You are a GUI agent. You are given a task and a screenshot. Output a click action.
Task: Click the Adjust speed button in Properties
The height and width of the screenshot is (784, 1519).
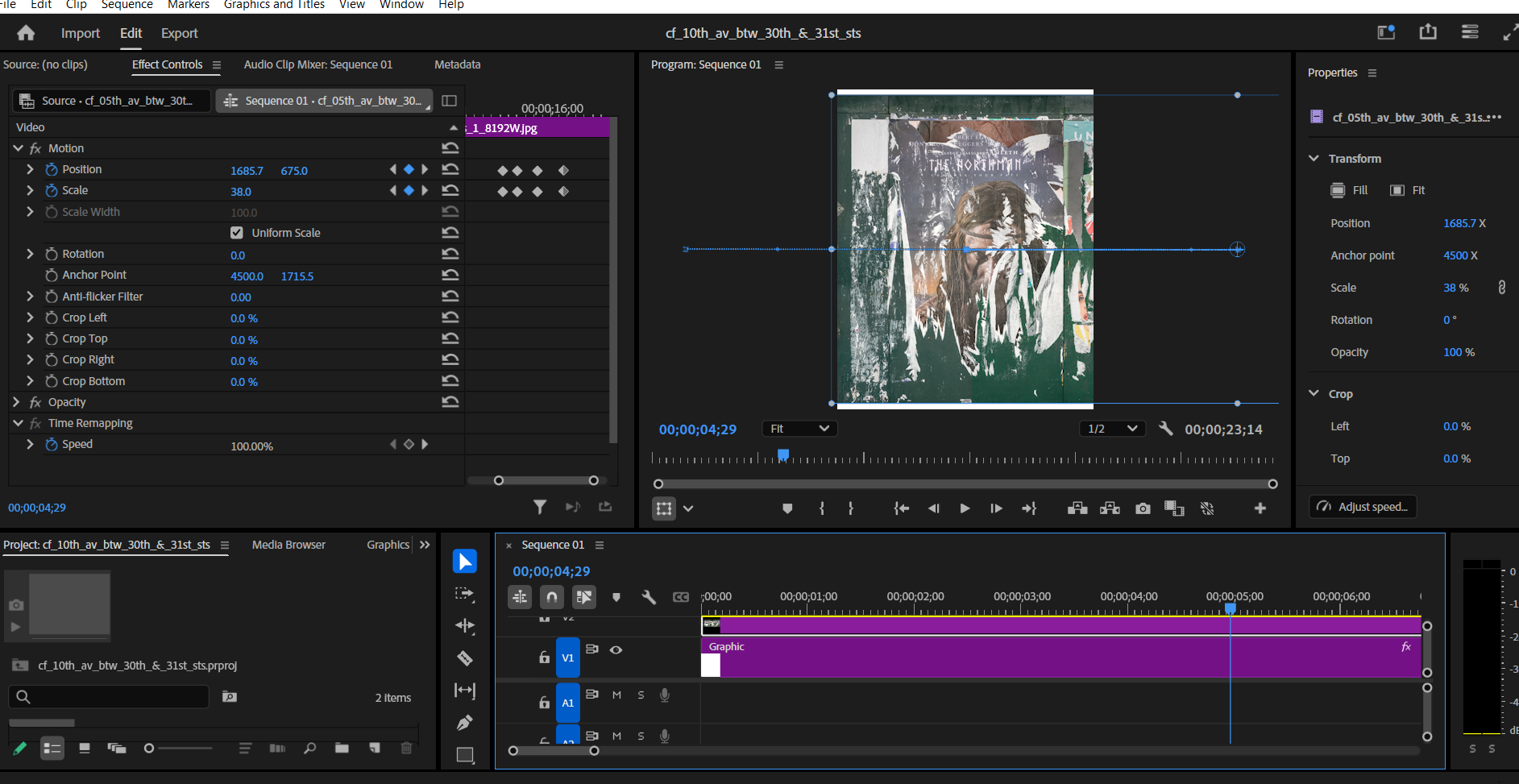[1363, 506]
